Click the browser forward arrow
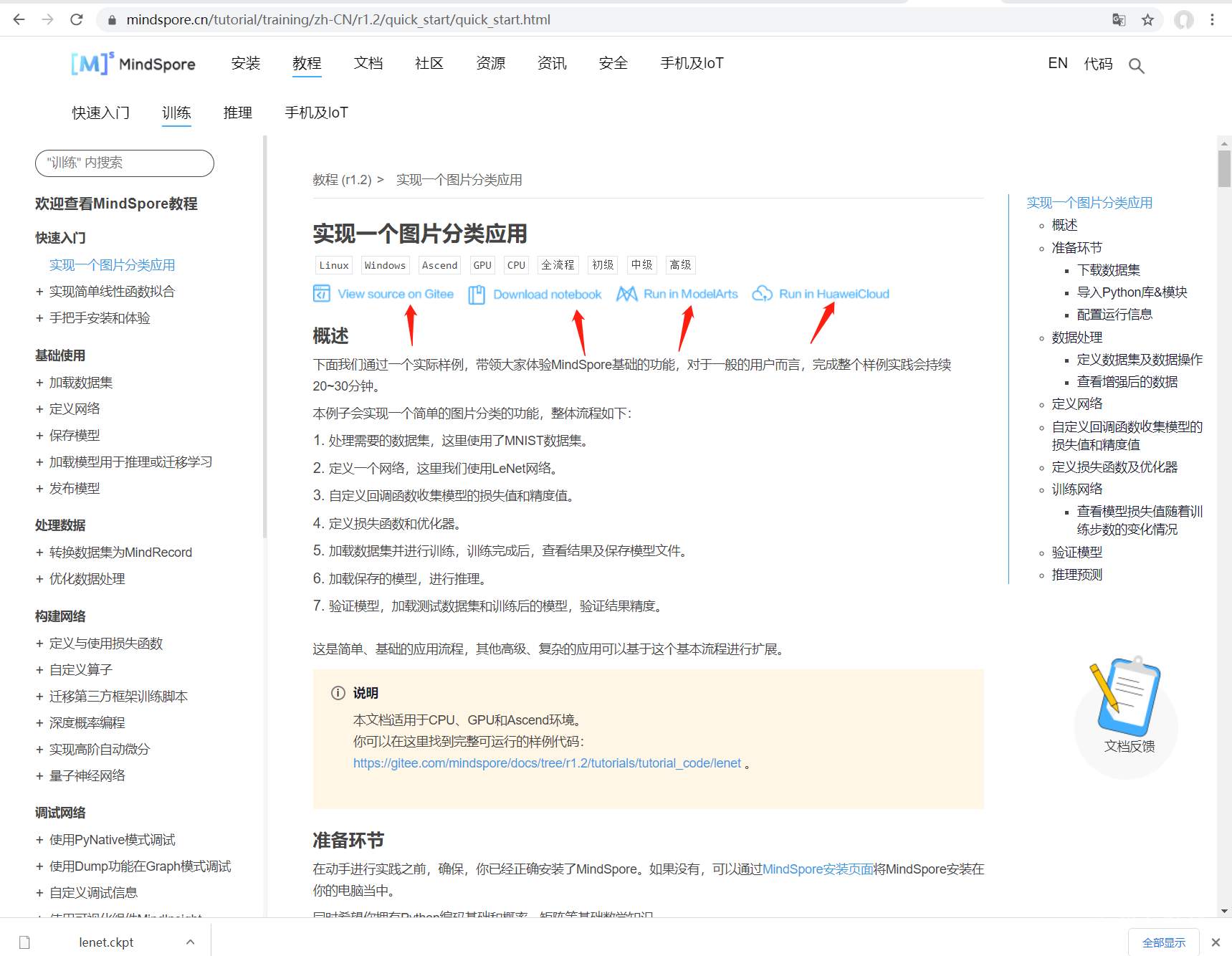This screenshot has width=1232, height=956. (x=47, y=19)
